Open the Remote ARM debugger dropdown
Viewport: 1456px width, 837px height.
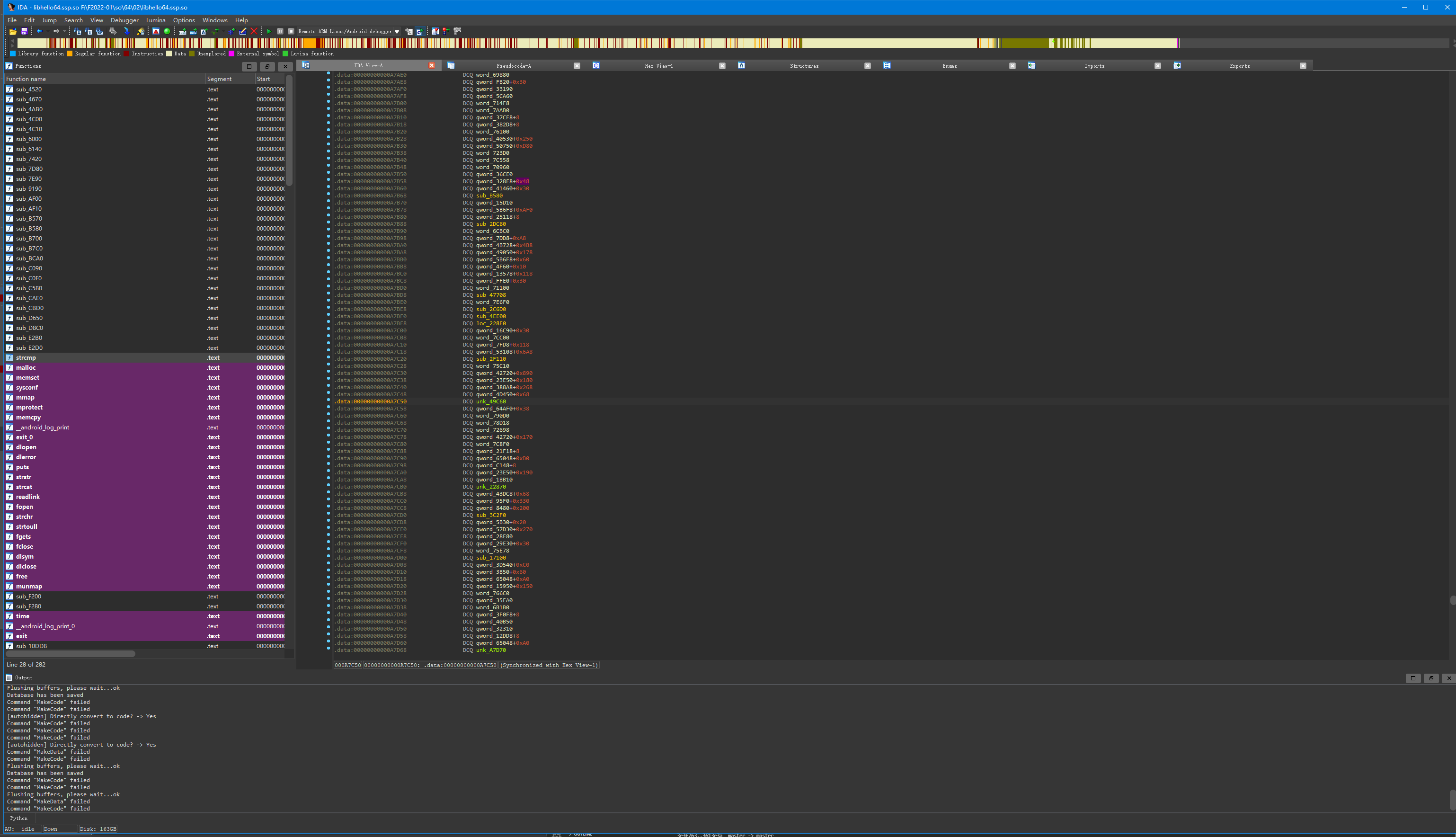pos(397,32)
